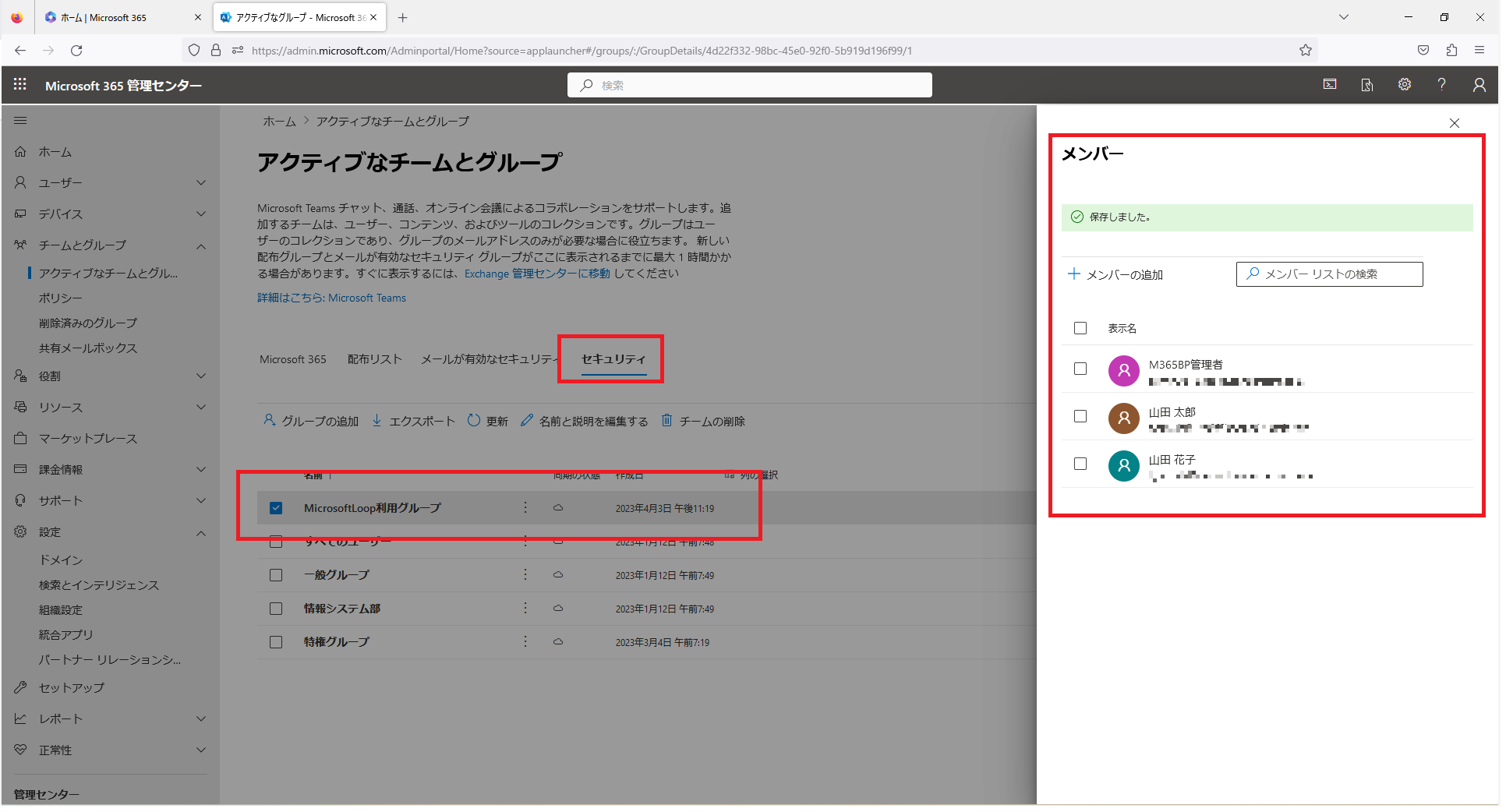The height and width of the screenshot is (812, 1506).
Task: Focus the メンバー リストの検索 field
Action: (x=1330, y=274)
